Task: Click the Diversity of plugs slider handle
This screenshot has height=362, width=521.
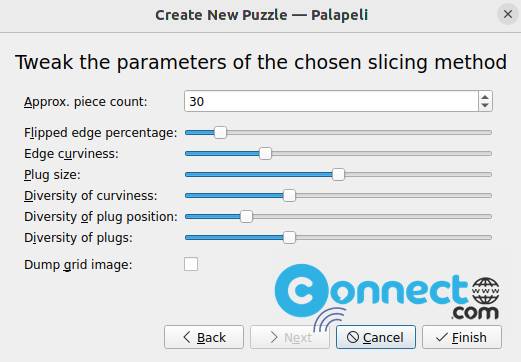Action: click(x=289, y=238)
